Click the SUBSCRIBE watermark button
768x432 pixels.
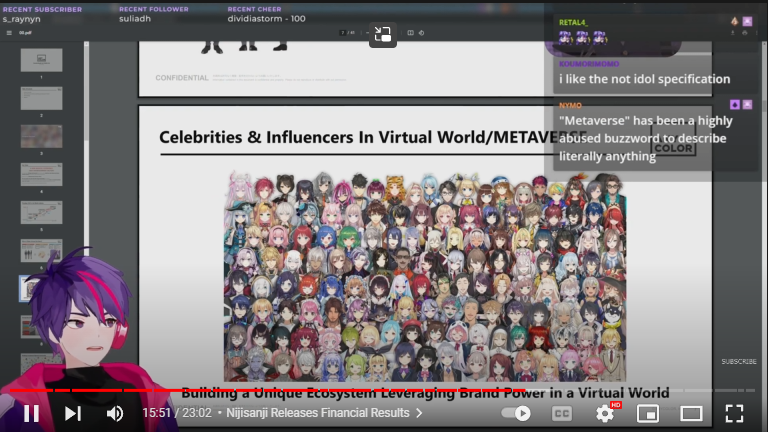coord(739,361)
